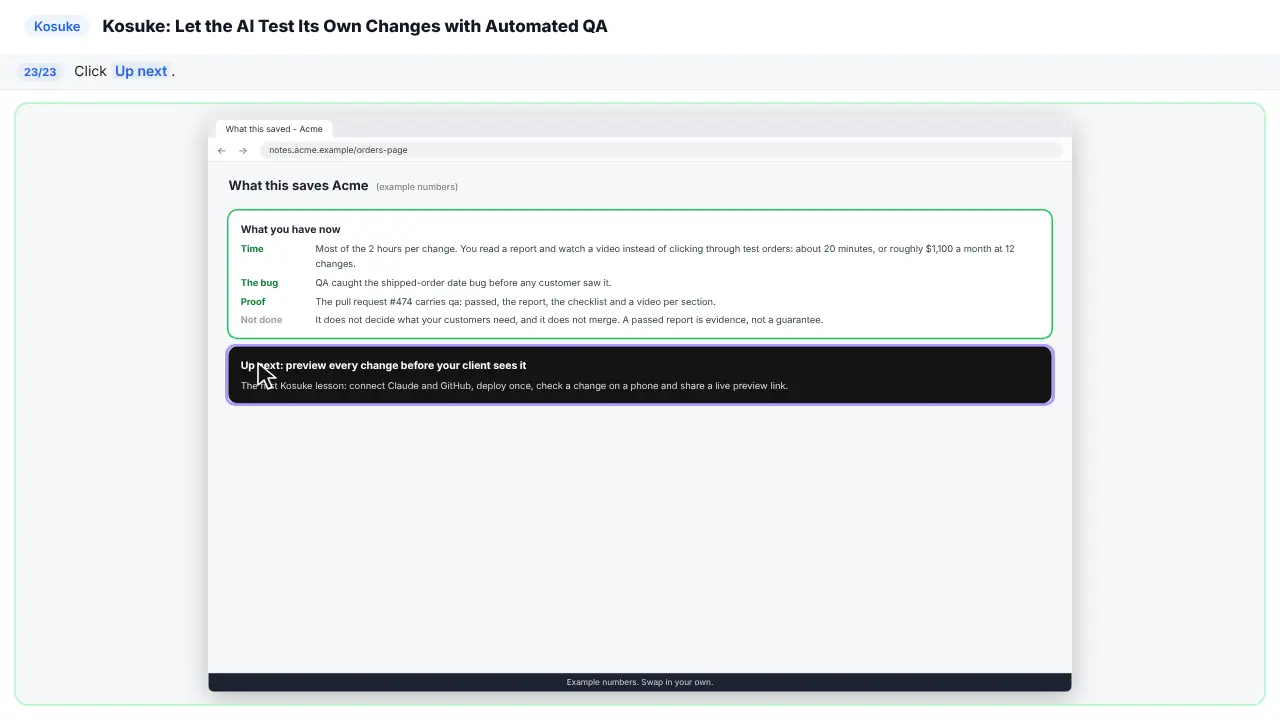Click the lesson title about Automated QA

(x=355, y=26)
